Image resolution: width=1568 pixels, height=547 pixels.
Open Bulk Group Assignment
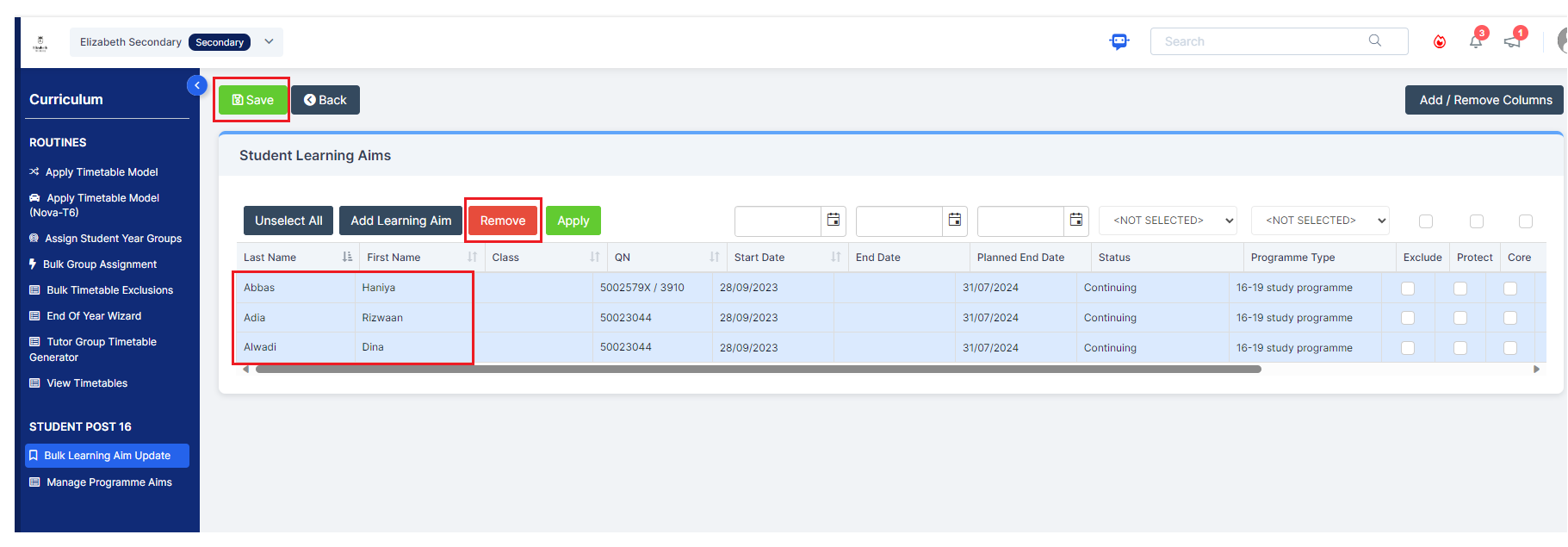[93, 264]
